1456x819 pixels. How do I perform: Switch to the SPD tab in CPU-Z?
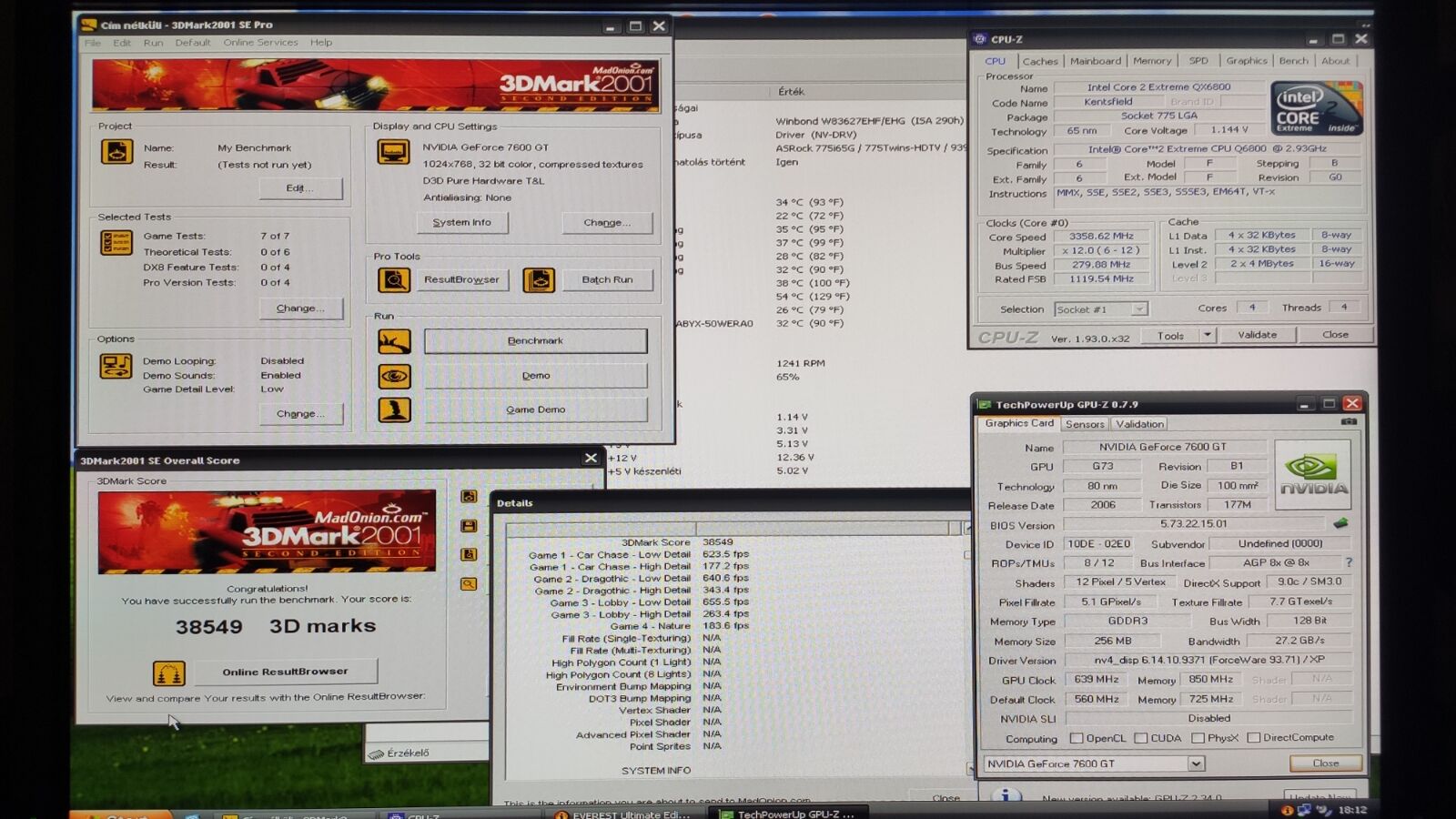point(1198,61)
